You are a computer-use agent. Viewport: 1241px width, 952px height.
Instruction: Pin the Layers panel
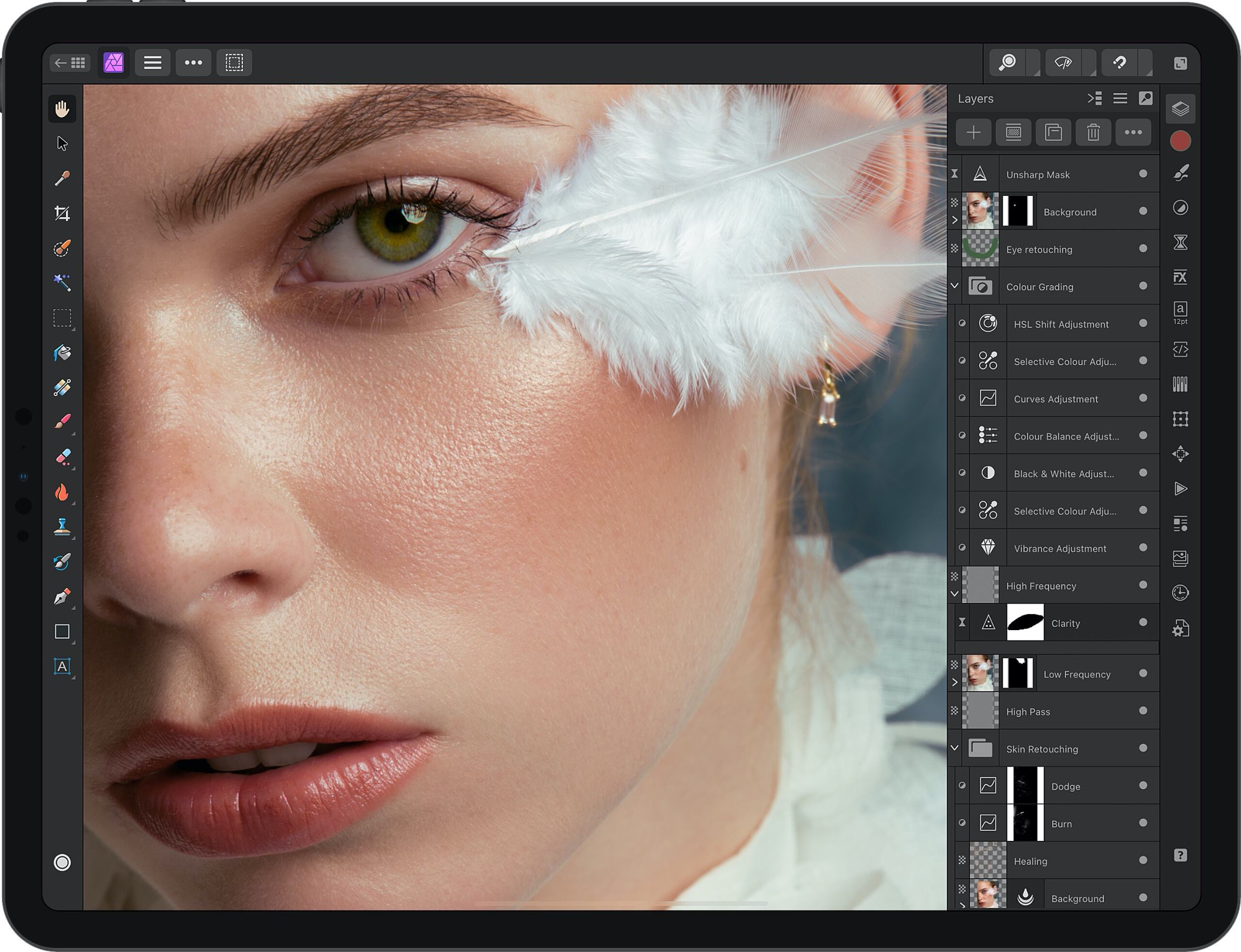tap(1145, 98)
